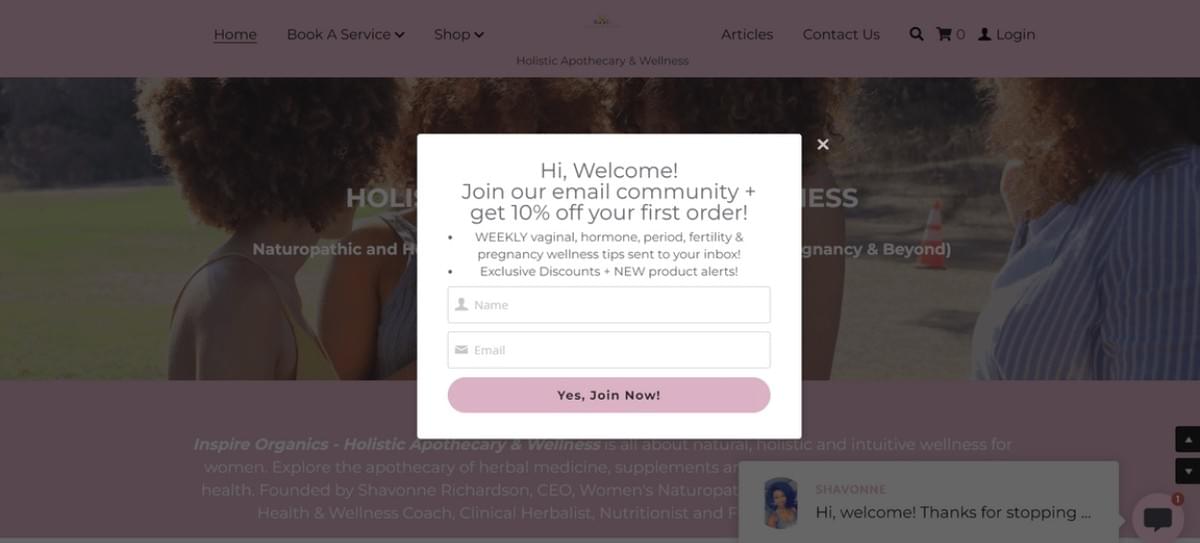Screen dimensions: 1200x543
Task: Click Shavonne's chat avatar picture
Action: coord(780,502)
